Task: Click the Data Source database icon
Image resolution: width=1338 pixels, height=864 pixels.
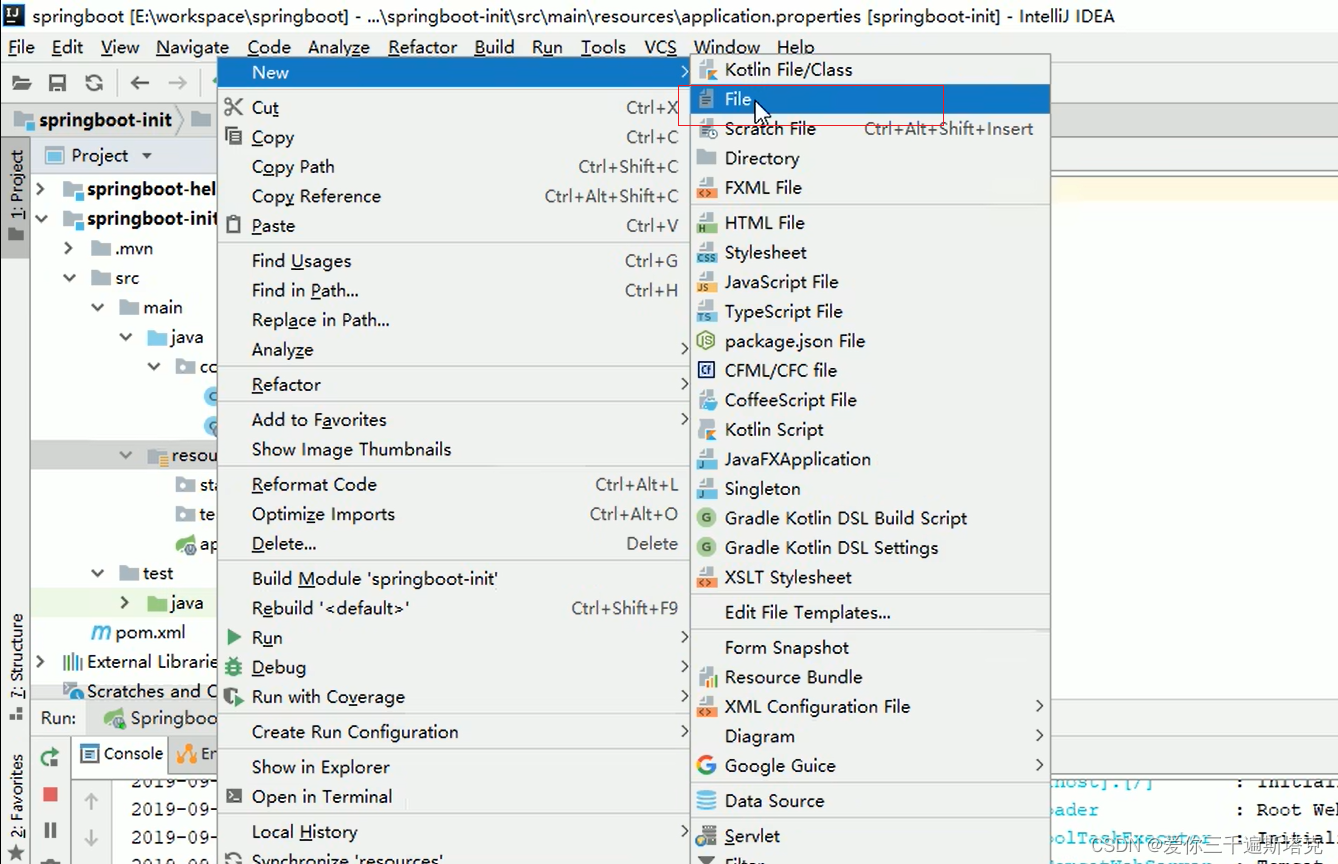Action: [x=707, y=801]
